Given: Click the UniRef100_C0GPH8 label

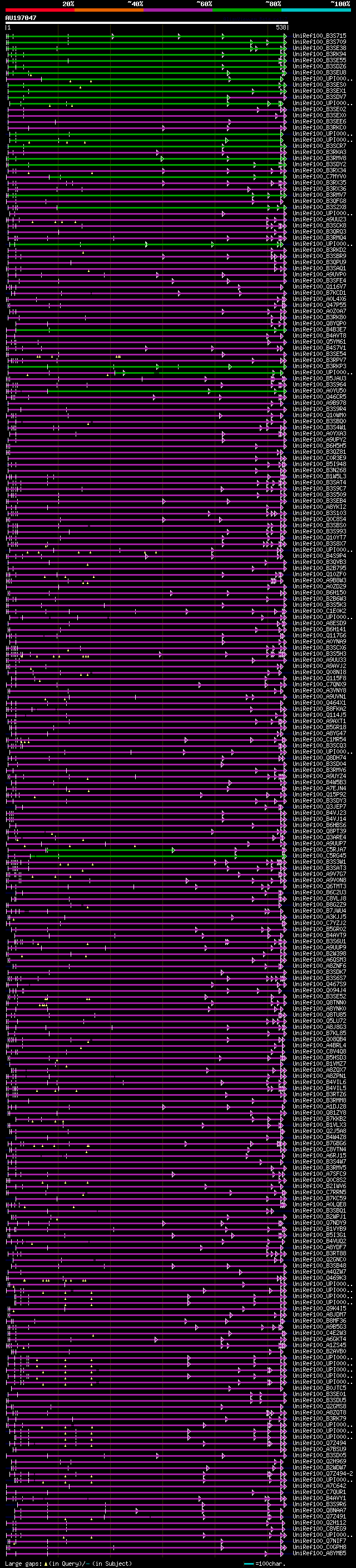Looking at the screenshot, I should [x=319, y=1546].
